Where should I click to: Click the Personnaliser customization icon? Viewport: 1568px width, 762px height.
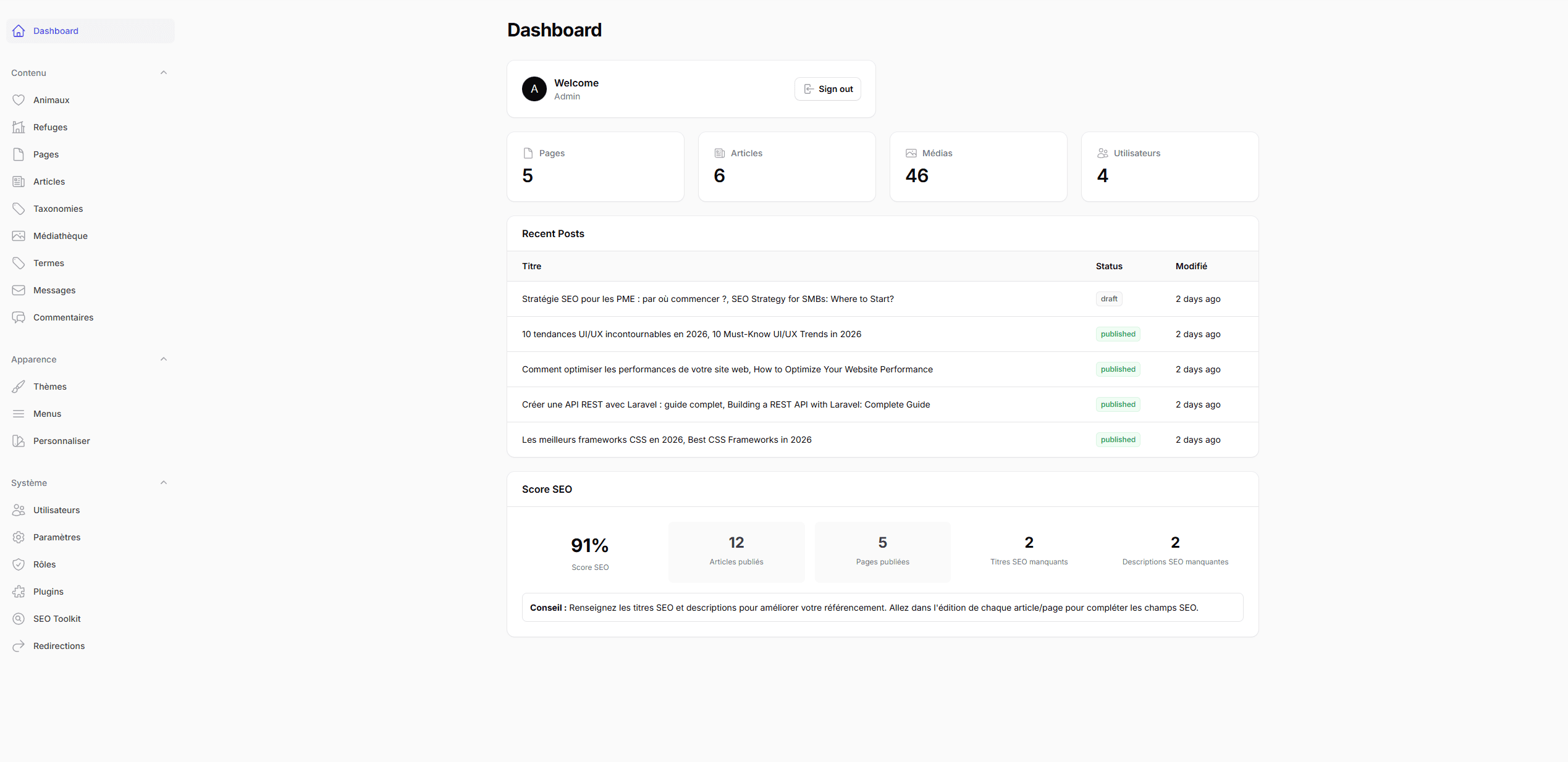[19, 440]
